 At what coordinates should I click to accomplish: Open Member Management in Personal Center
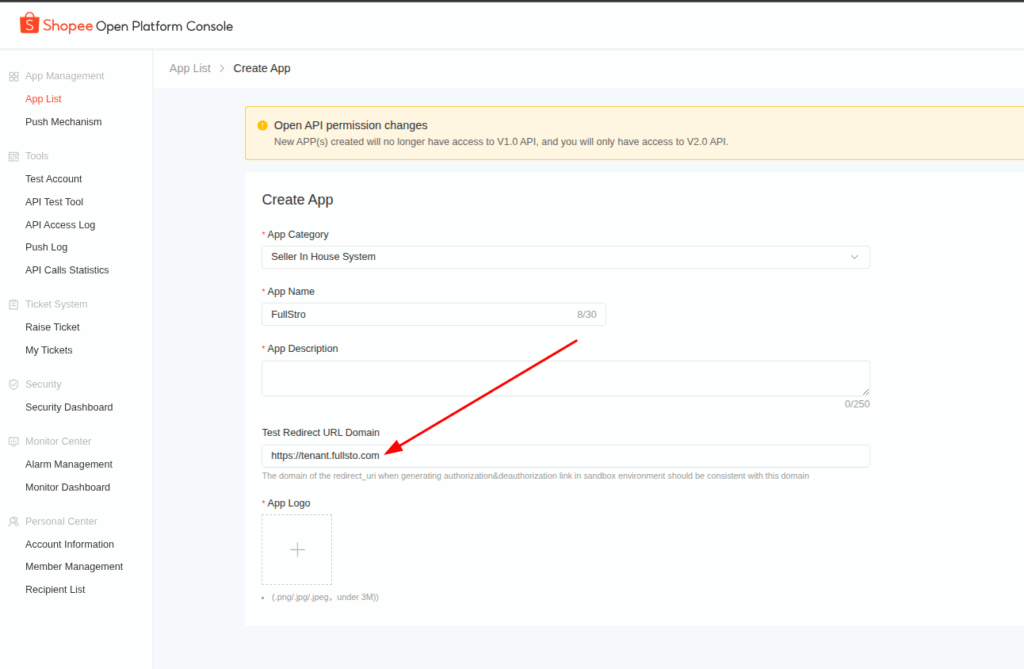[74, 567]
